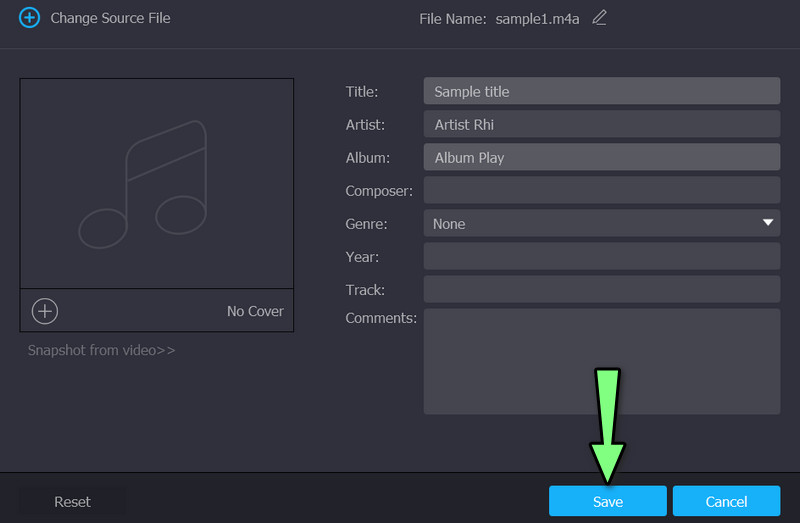Save the metadata changes
The image size is (800, 523).
tap(607, 501)
